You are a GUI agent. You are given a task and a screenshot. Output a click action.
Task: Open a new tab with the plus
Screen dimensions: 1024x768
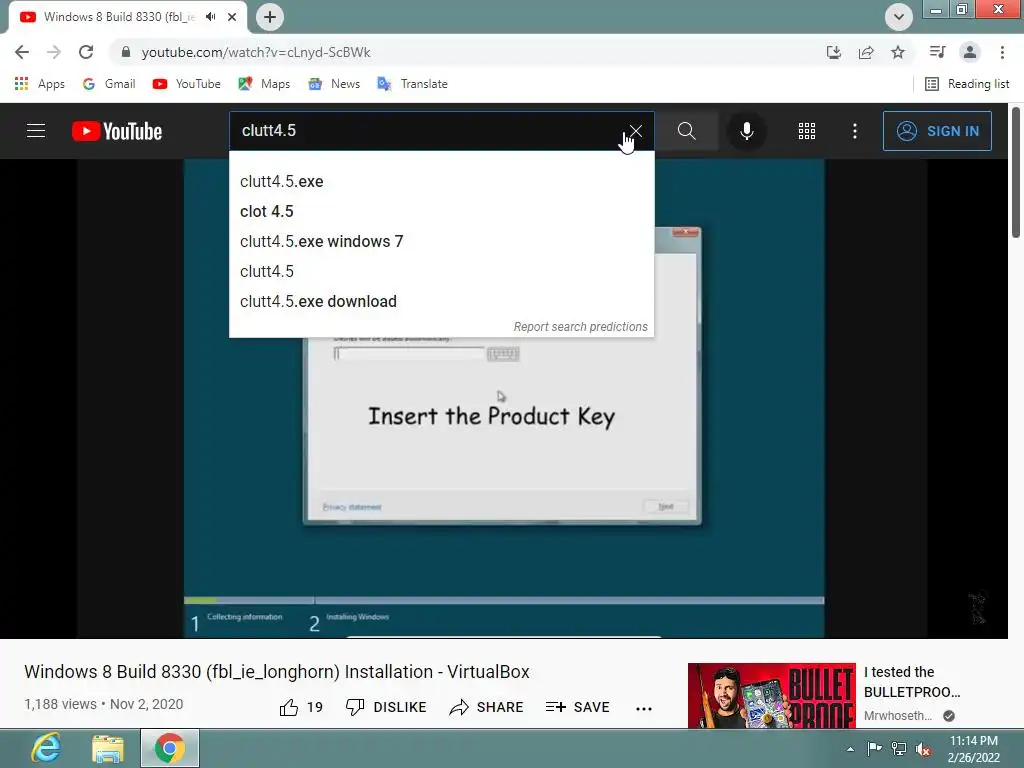point(270,17)
